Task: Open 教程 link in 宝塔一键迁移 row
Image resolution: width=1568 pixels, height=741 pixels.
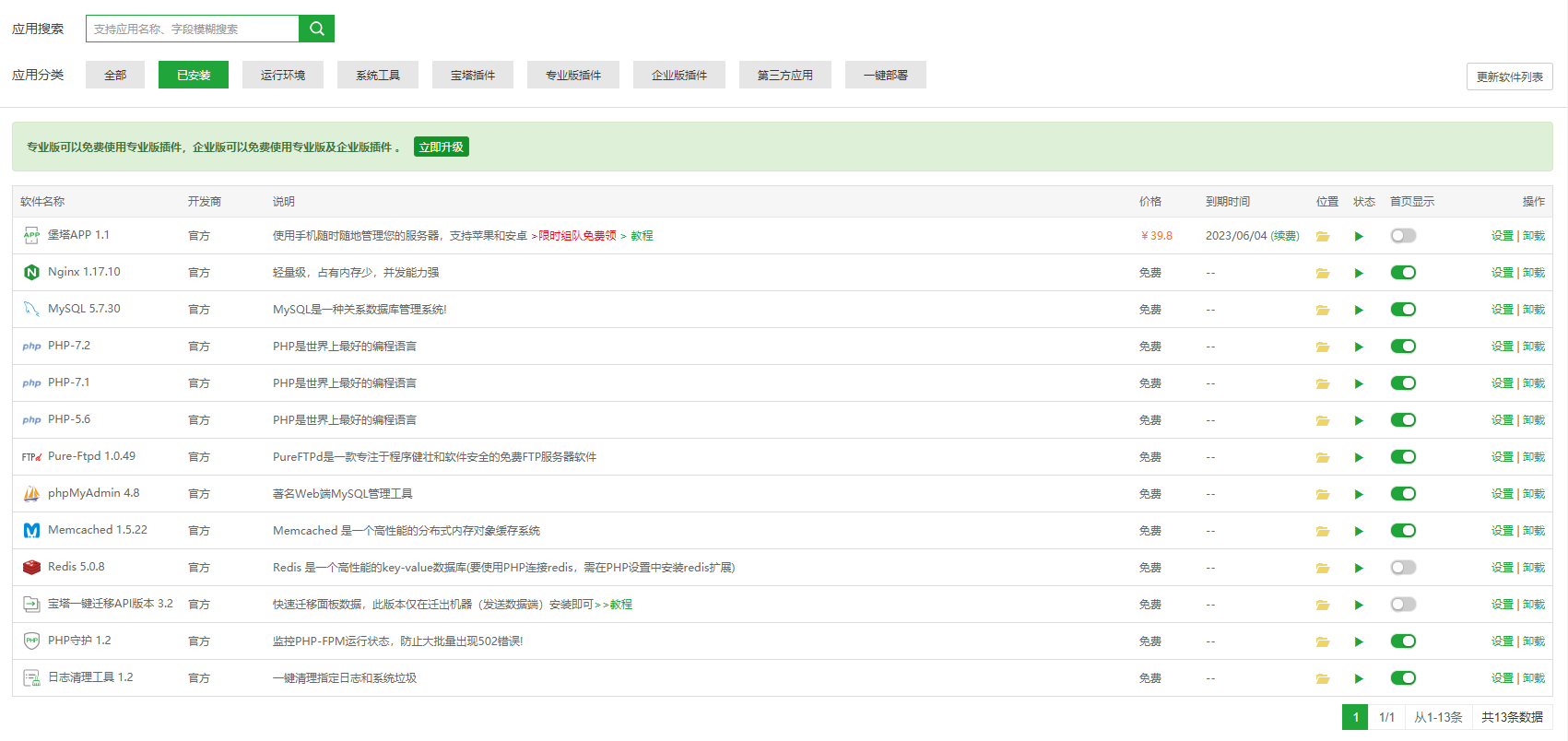Action: coord(621,605)
